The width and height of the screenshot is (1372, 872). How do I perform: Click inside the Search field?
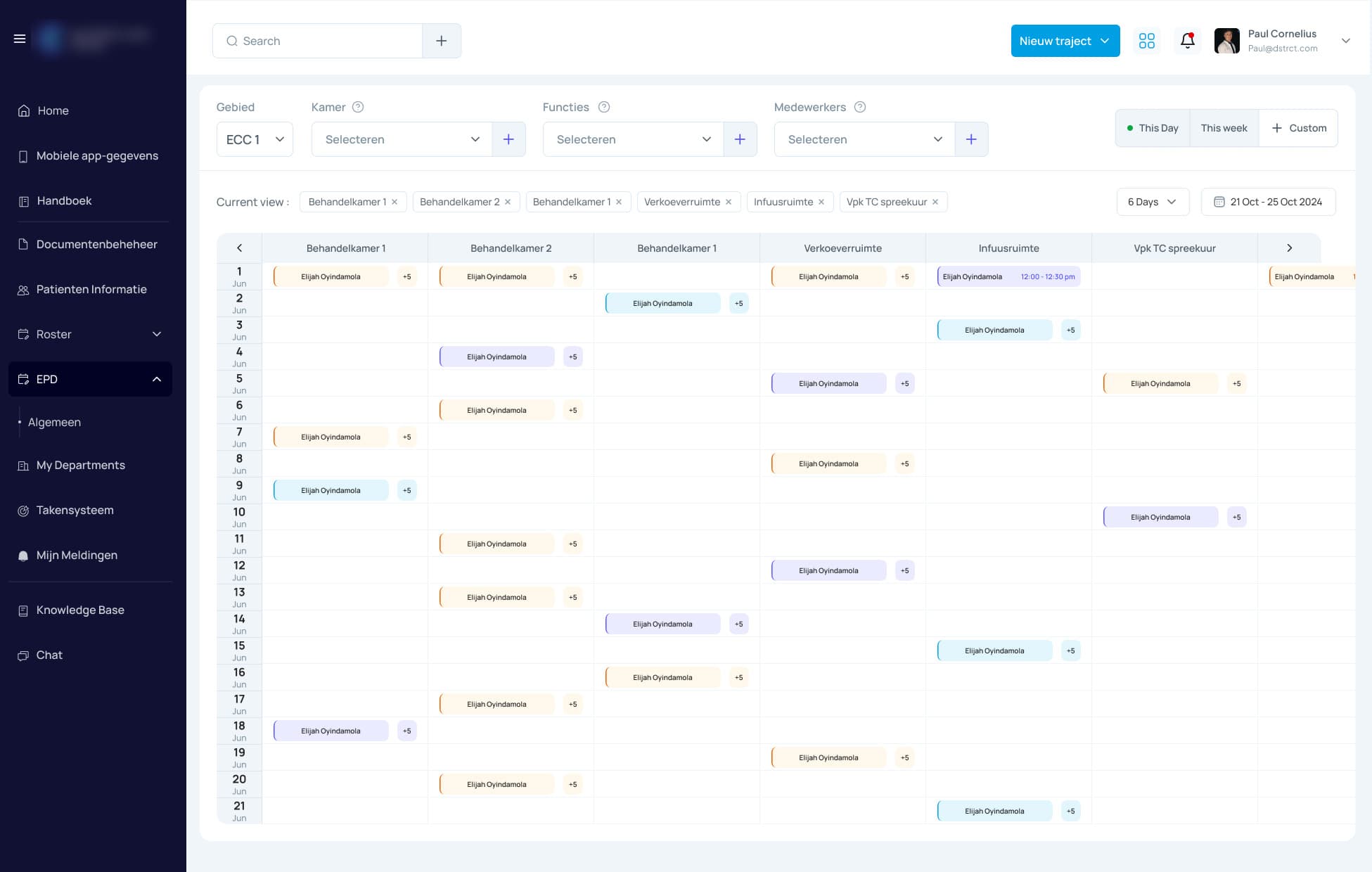click(x=316, y=41)
